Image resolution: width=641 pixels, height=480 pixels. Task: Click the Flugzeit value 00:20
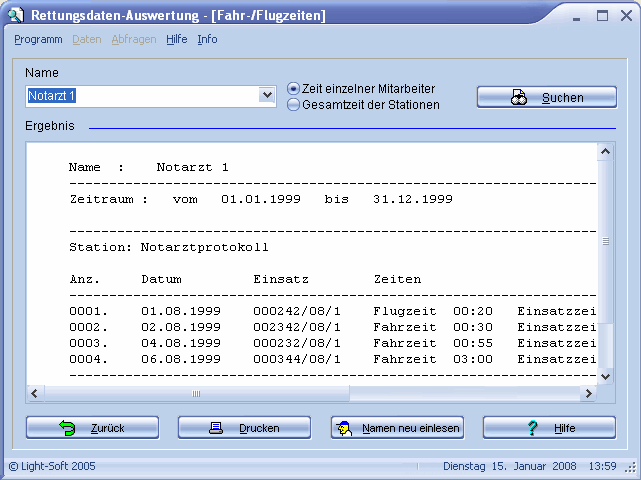pyautogui.click(x=473, y=312)
